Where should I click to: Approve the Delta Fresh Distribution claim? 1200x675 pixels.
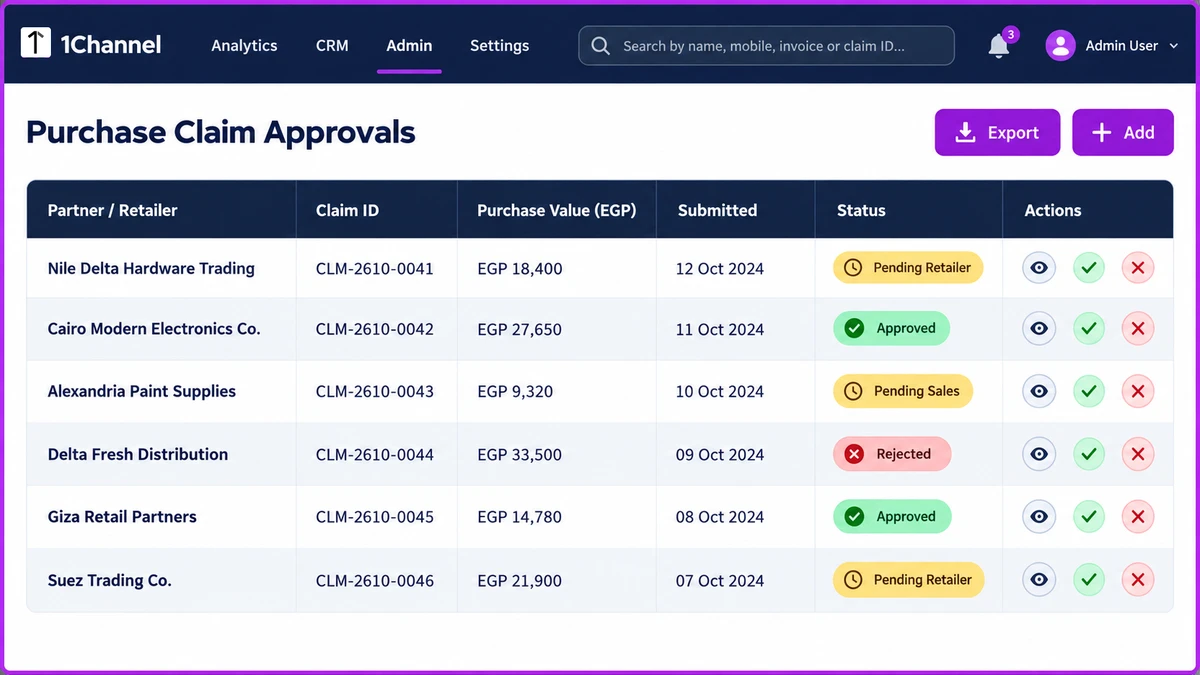1089,454
